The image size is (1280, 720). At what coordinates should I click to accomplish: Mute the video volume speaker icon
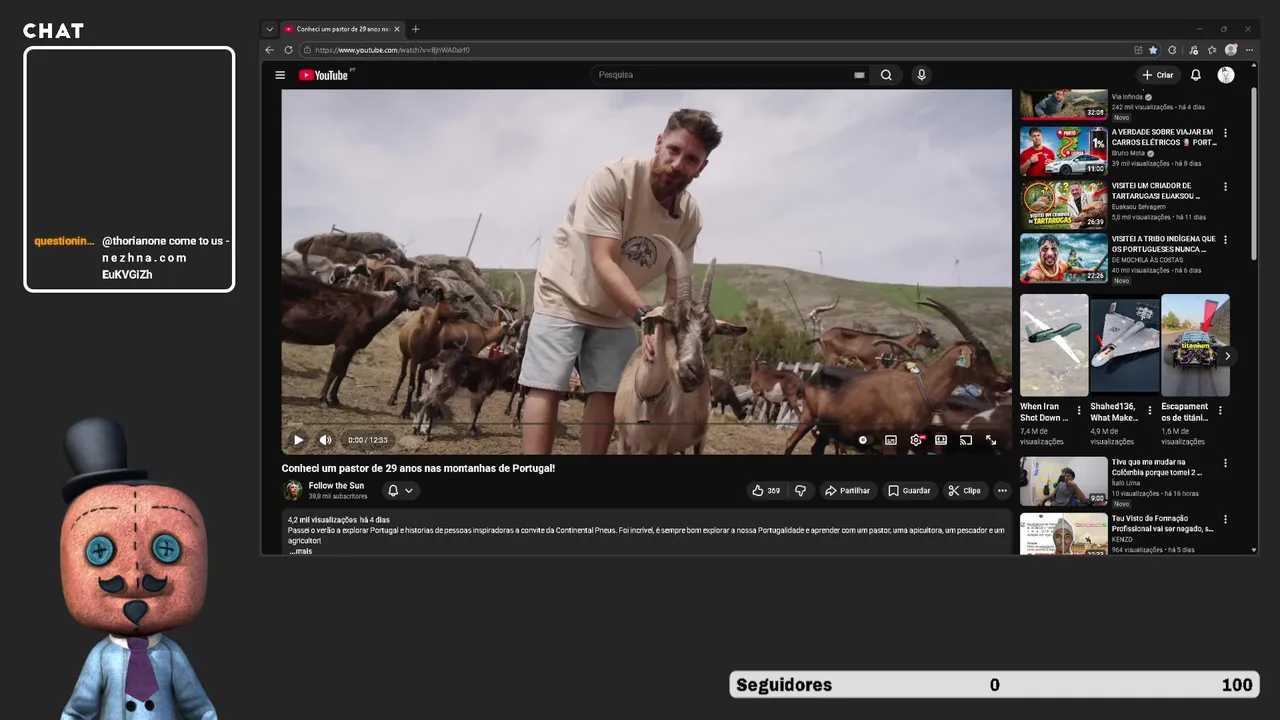tap(325, 440)
